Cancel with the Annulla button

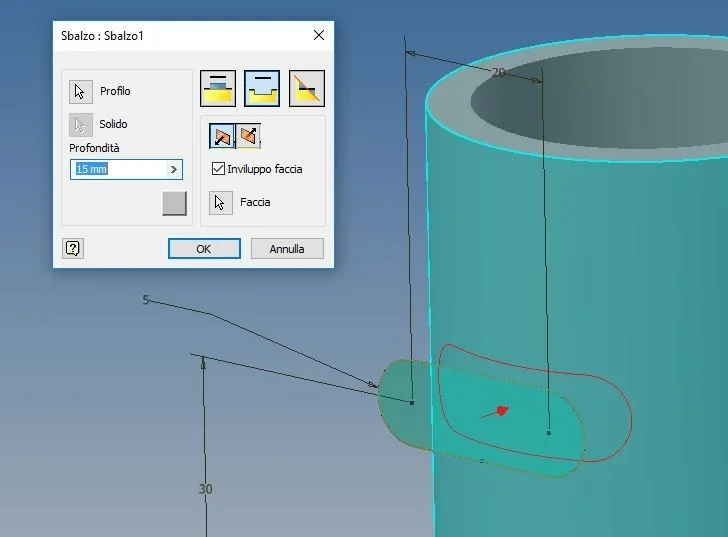(x=287, y=249)
